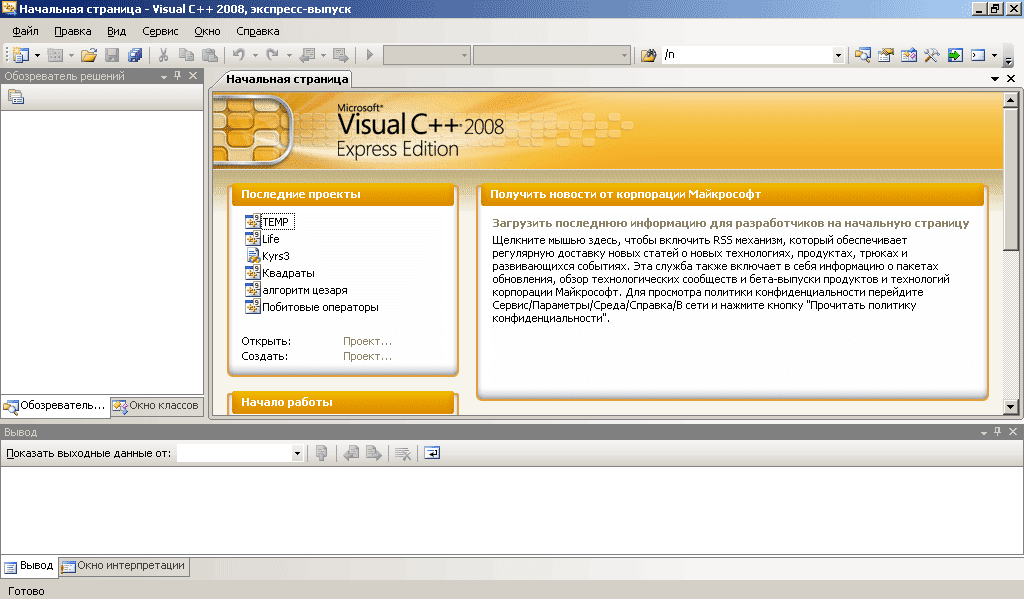Open the Properties Window toolbar icon

point(886,55)
